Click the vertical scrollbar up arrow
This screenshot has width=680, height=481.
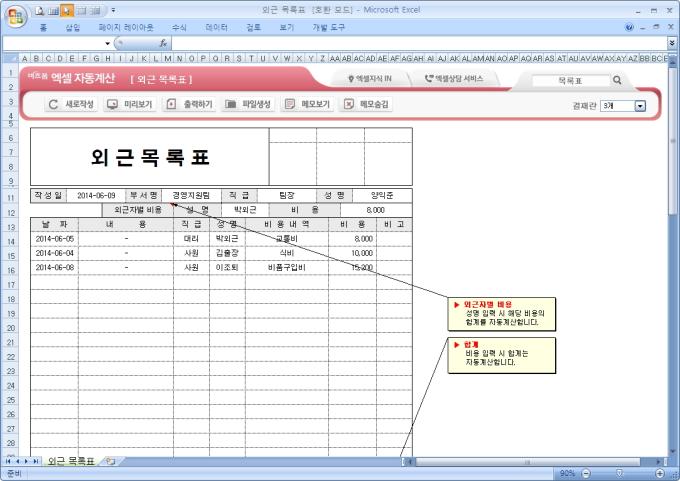click(672, 62)
